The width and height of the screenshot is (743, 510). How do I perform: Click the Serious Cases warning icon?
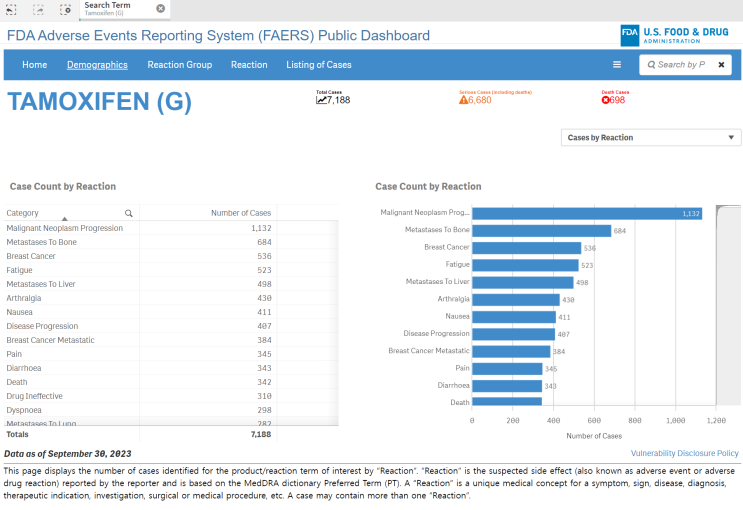point(463,100)
